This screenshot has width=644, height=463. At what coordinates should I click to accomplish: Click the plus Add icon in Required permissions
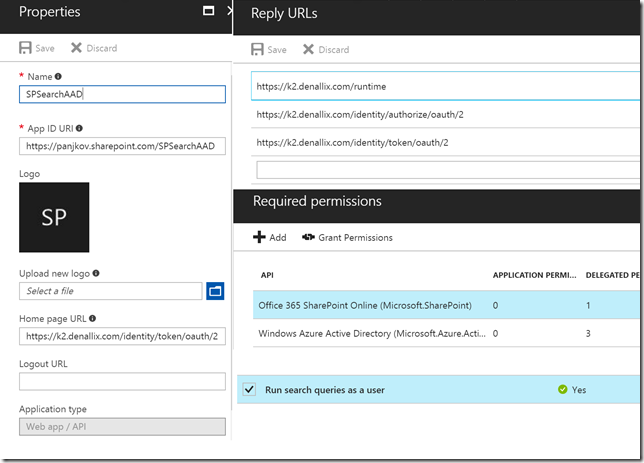(259, 237)
